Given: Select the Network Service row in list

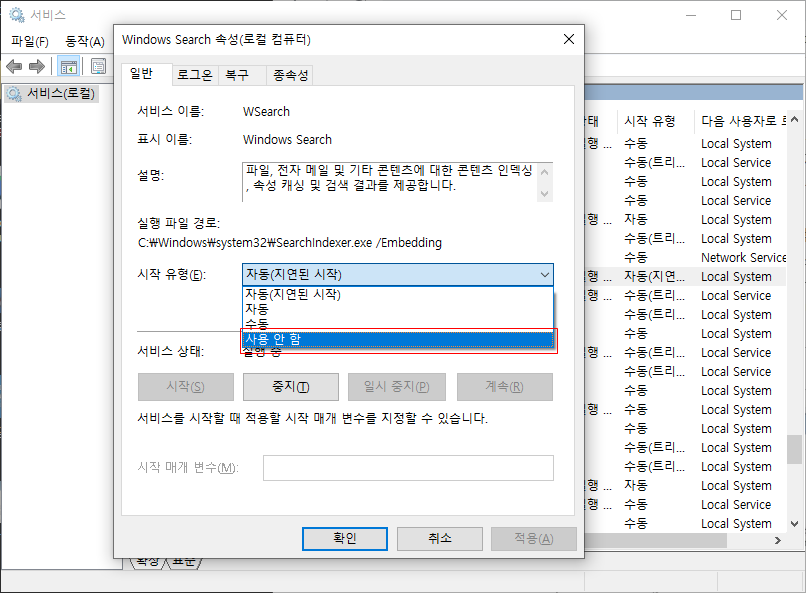Looking at the screenshot, I should coord(686,257).
